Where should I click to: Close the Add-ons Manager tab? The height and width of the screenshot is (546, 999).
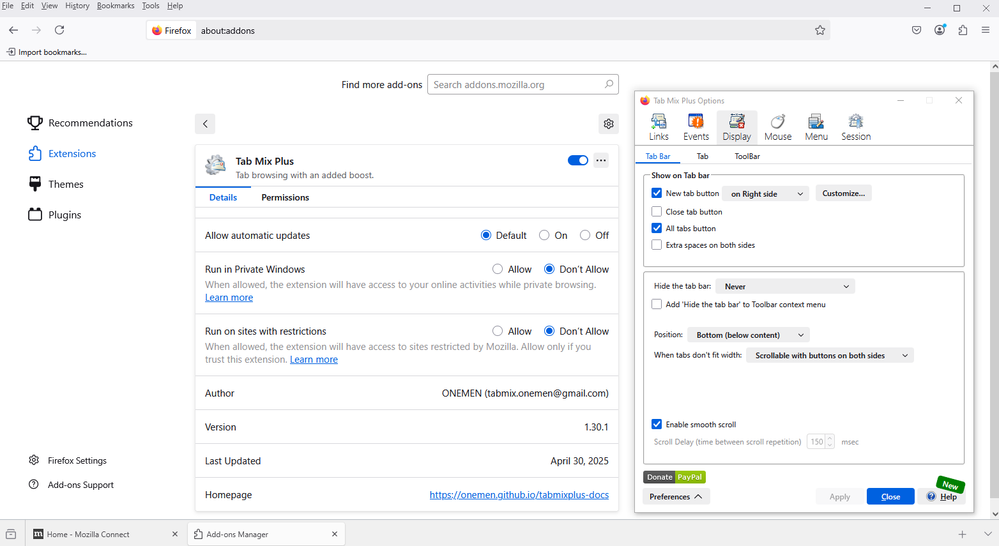click(334, 534)
